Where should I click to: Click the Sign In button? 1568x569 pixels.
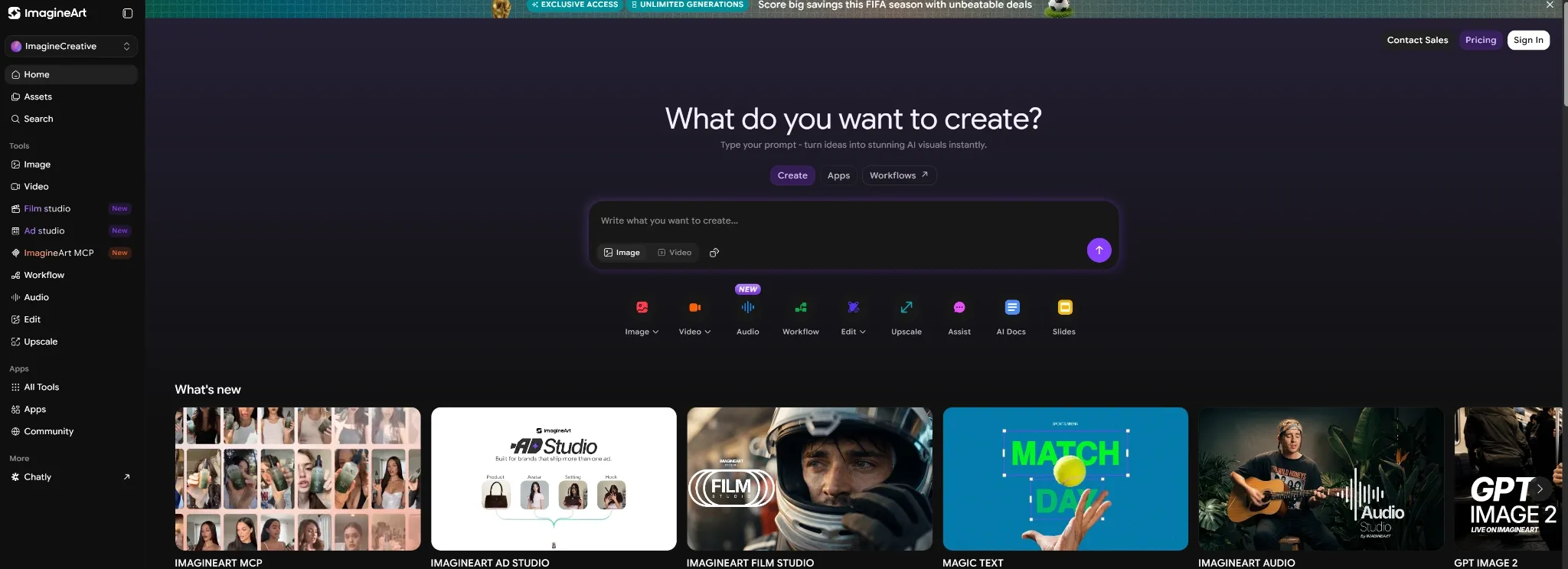1528,40
